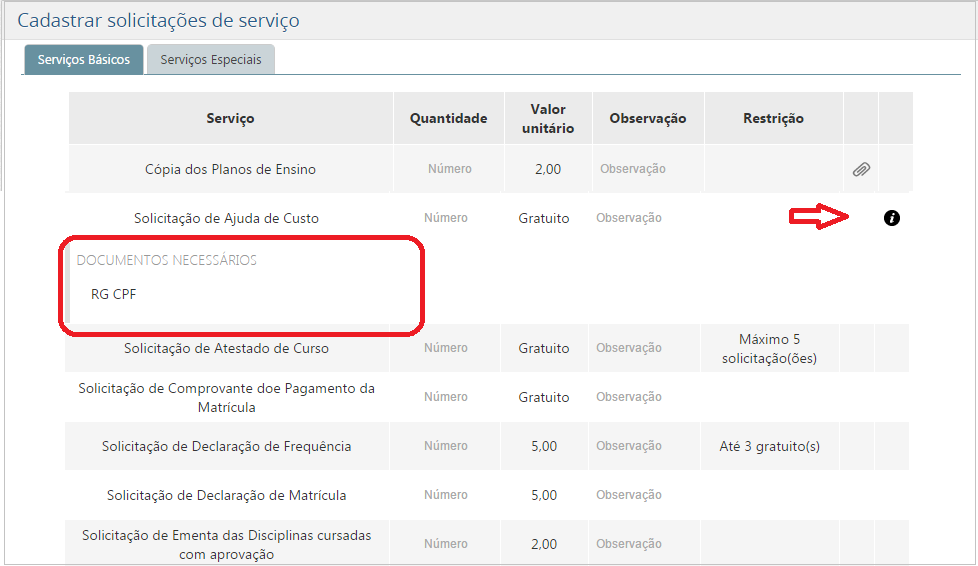This screenshot has height=566, width=978.
Task: Switch to the Serviços Especiais tab
Action: pos(211,60)
